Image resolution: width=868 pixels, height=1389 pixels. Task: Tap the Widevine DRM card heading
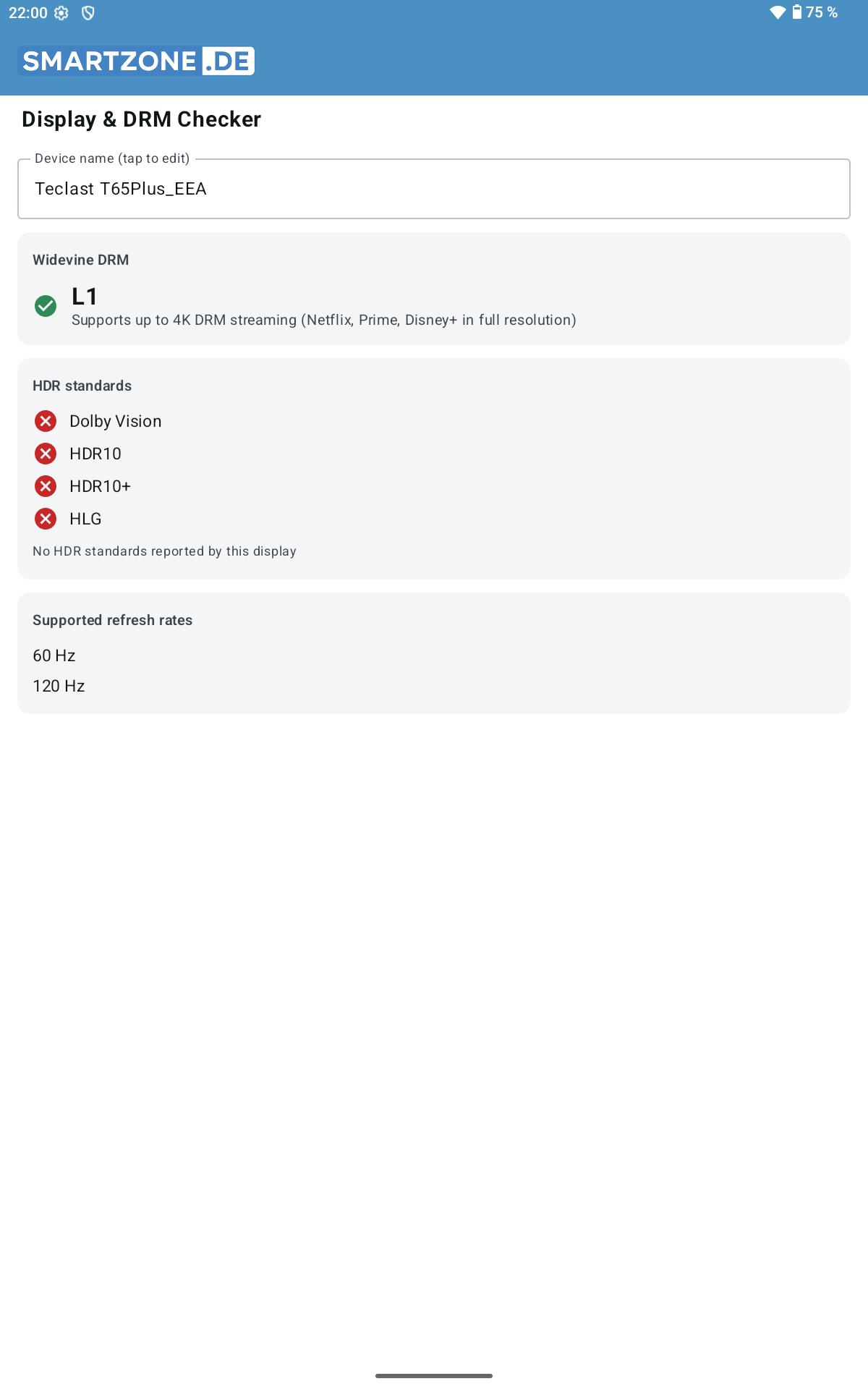point(81,260)
